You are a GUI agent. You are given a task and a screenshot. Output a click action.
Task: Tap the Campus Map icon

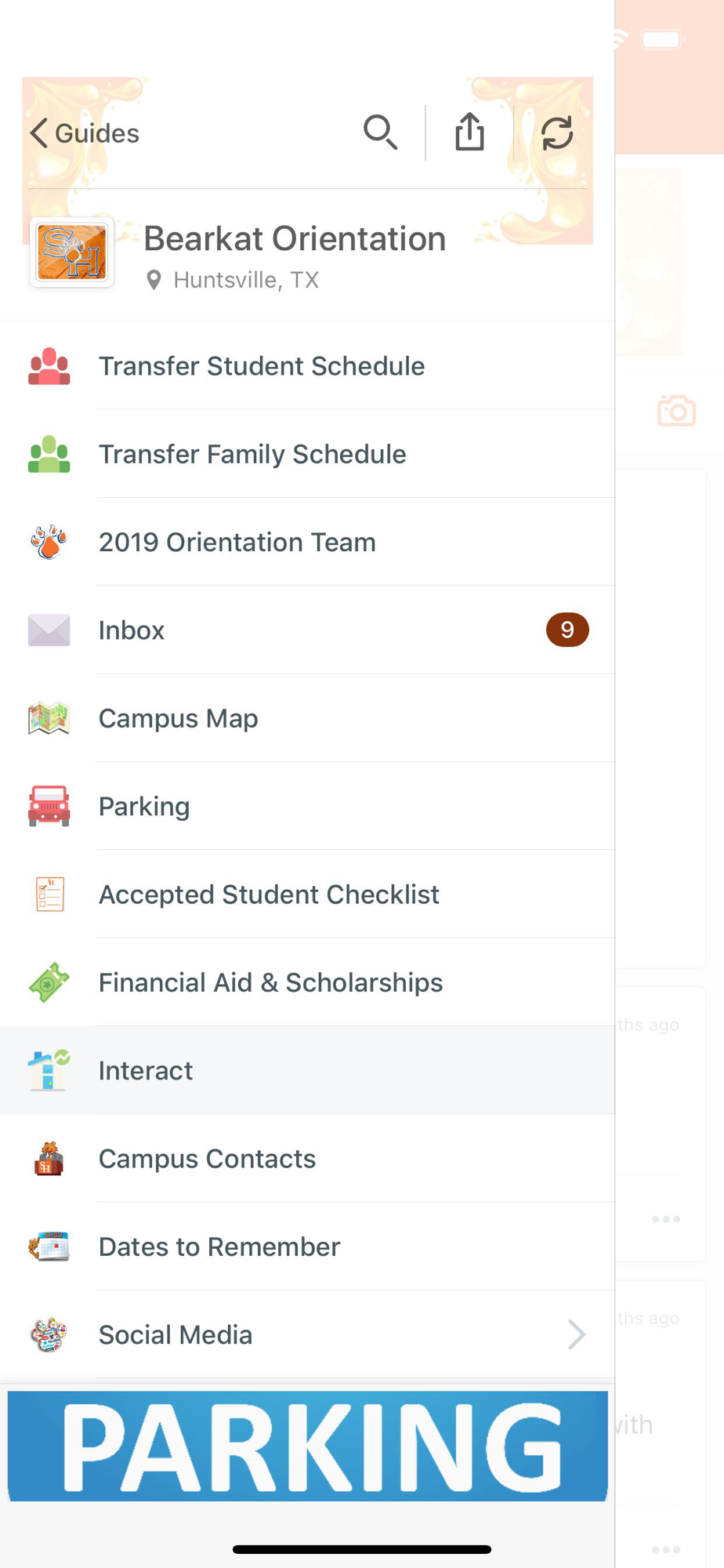click(x=49, y=718)
